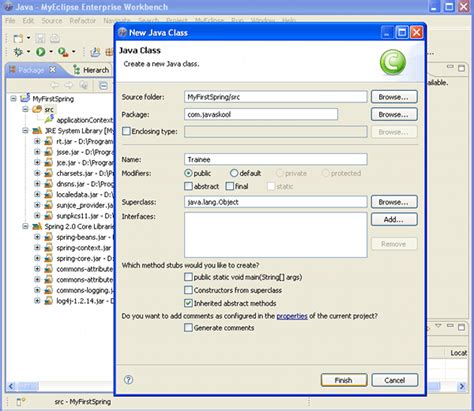Collapse the JRE System Library node

tap(25, 130)
